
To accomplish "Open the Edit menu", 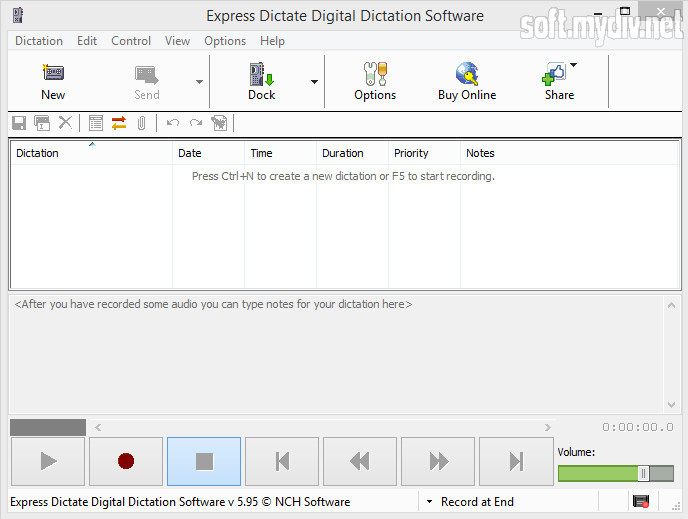I will click(x=87, y=41).
